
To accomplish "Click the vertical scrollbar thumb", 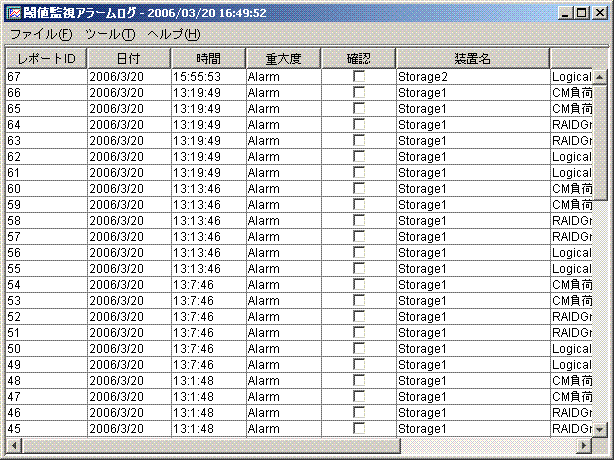I will 600,143.
